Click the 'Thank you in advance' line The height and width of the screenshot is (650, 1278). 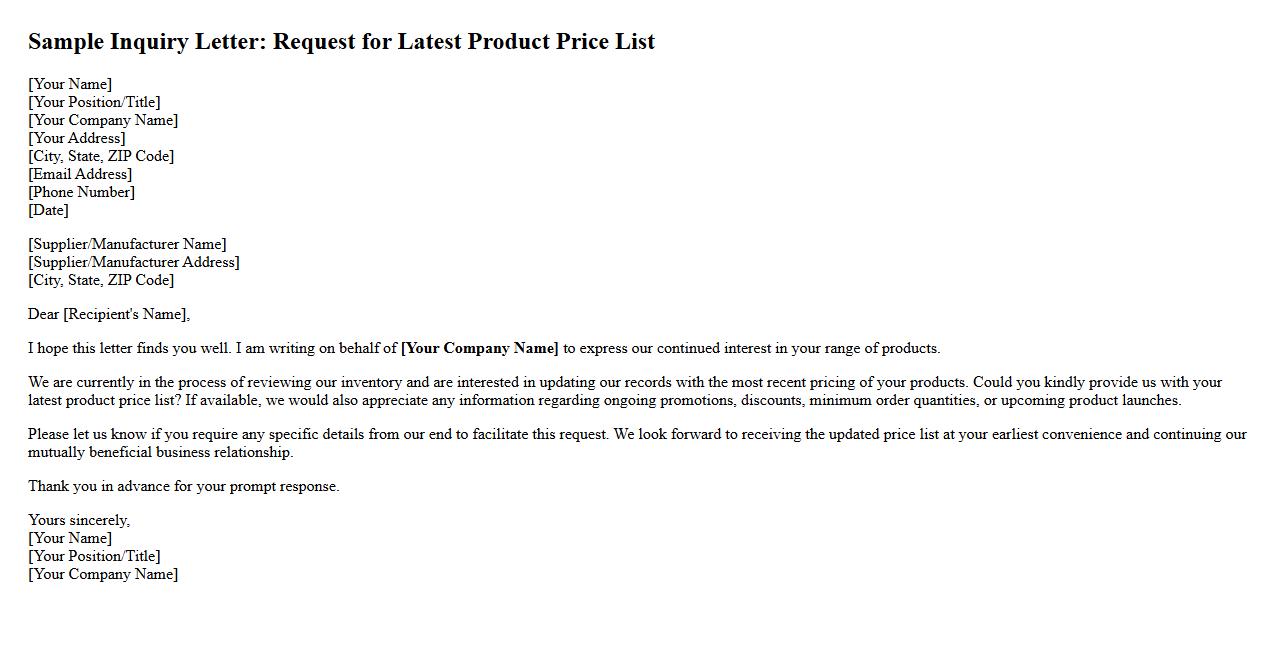tap(184, 486)
